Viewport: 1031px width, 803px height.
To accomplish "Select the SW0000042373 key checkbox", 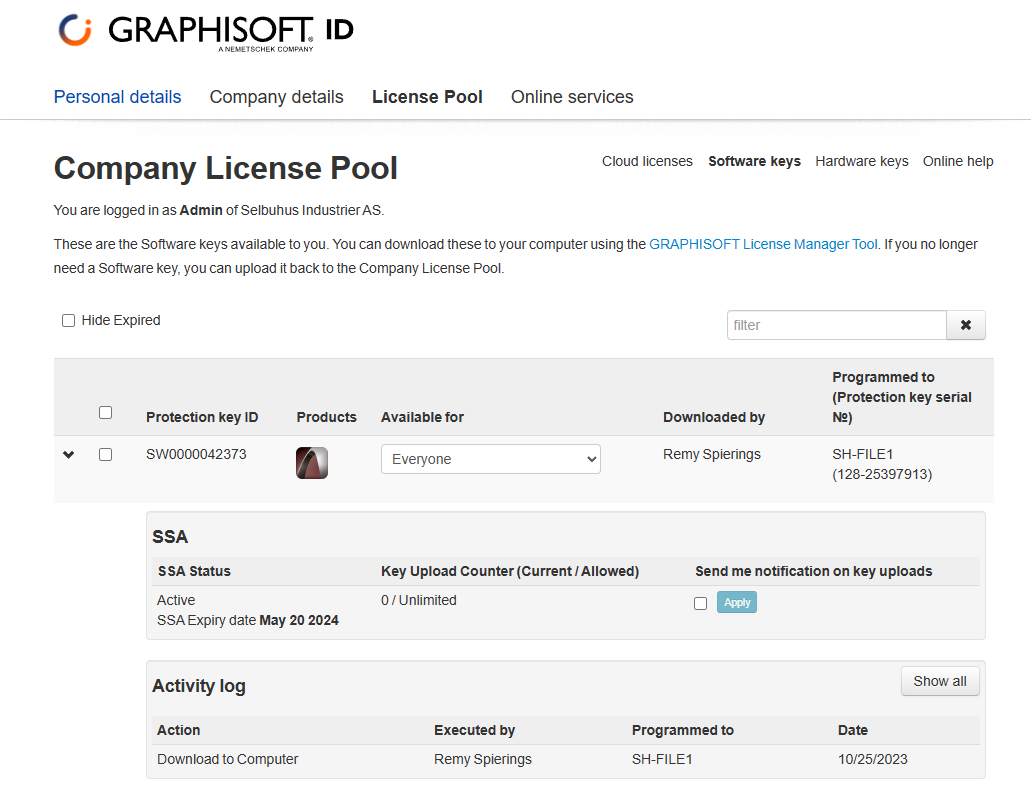I will point(106,455).
